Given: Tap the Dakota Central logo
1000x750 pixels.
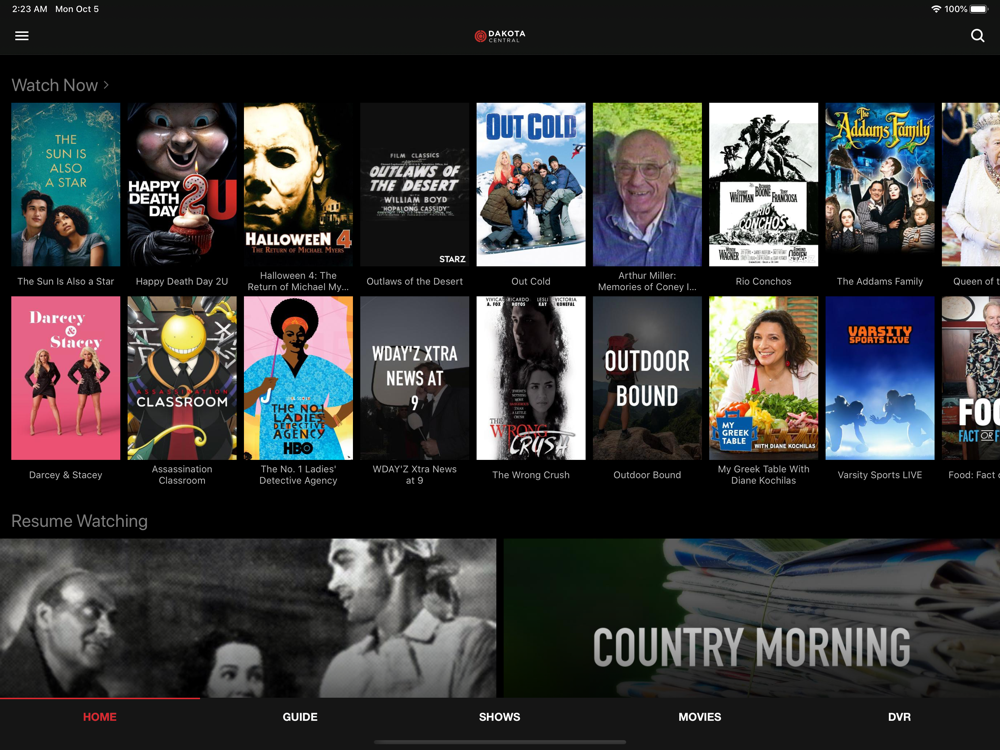Looking at the screenshot, I should [500, 36].
